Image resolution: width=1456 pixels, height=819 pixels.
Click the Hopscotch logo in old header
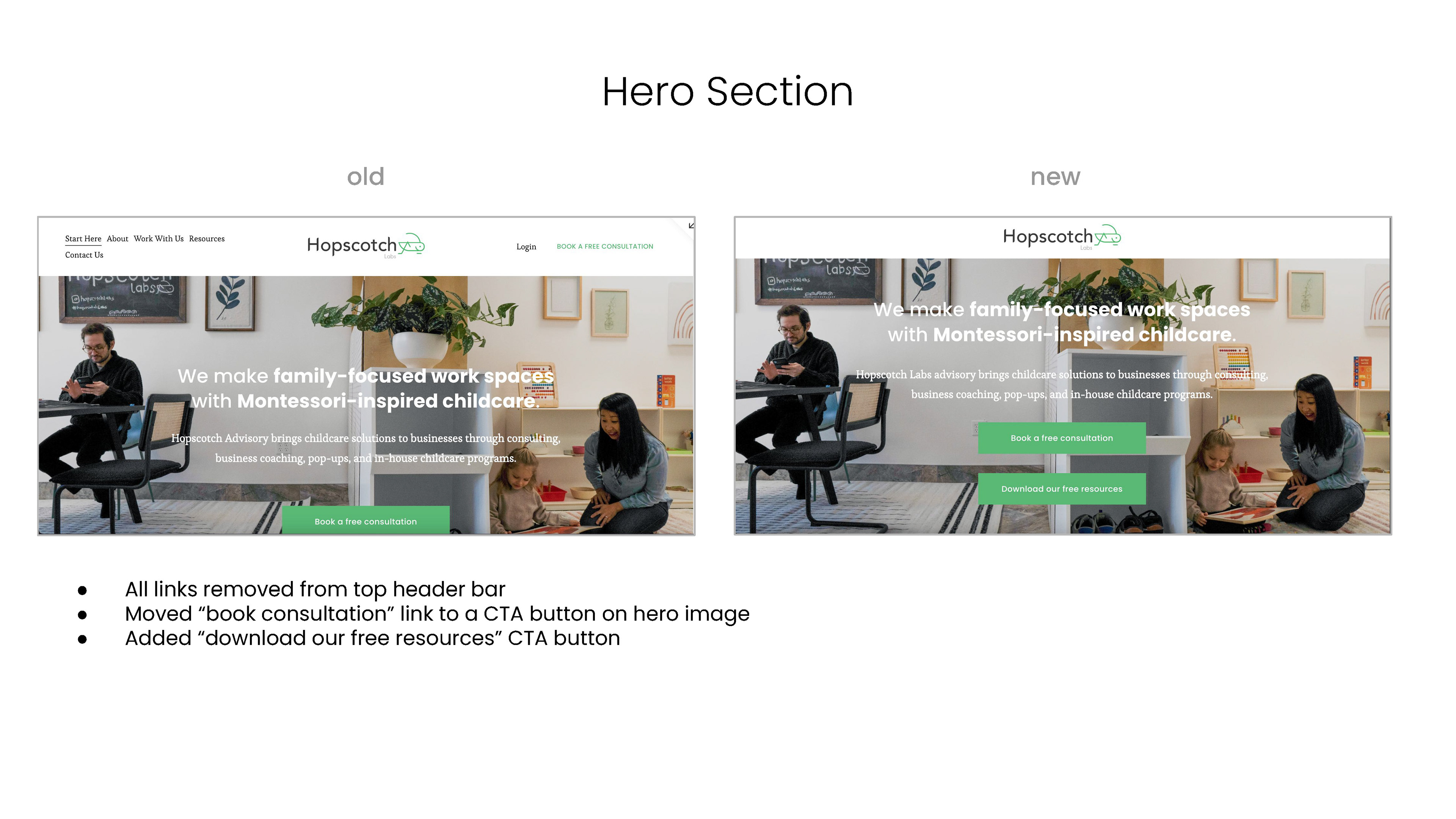click(366, 246)
